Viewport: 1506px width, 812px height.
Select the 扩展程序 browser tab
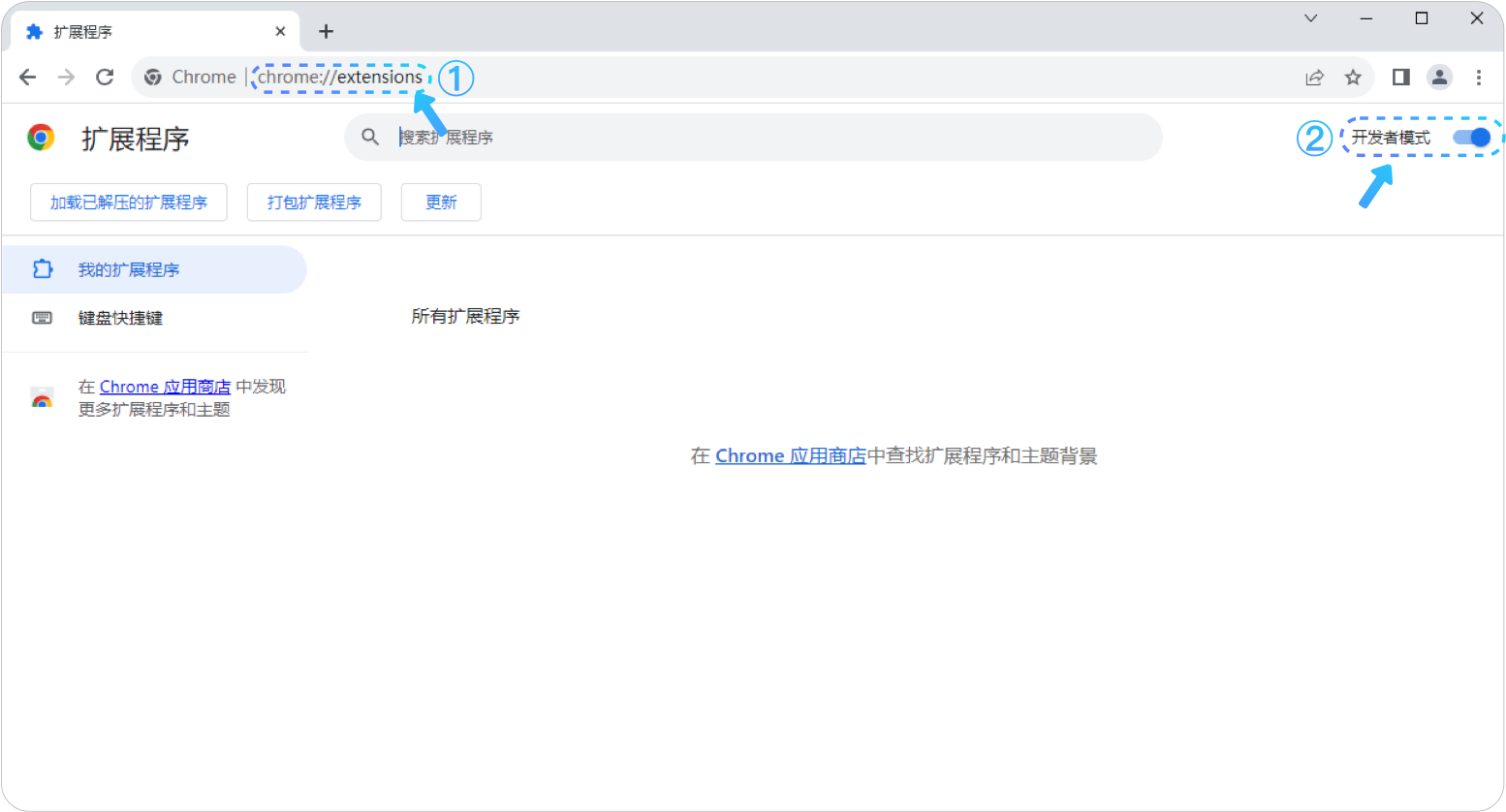point(155,31)
